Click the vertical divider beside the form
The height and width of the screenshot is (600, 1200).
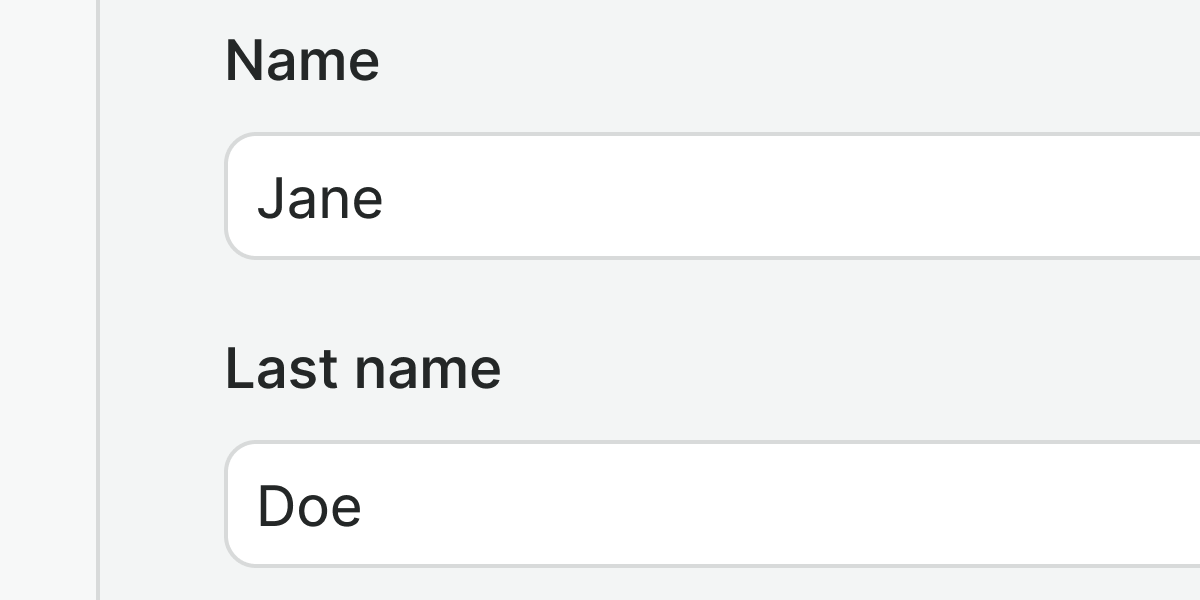tap(98, 300)
